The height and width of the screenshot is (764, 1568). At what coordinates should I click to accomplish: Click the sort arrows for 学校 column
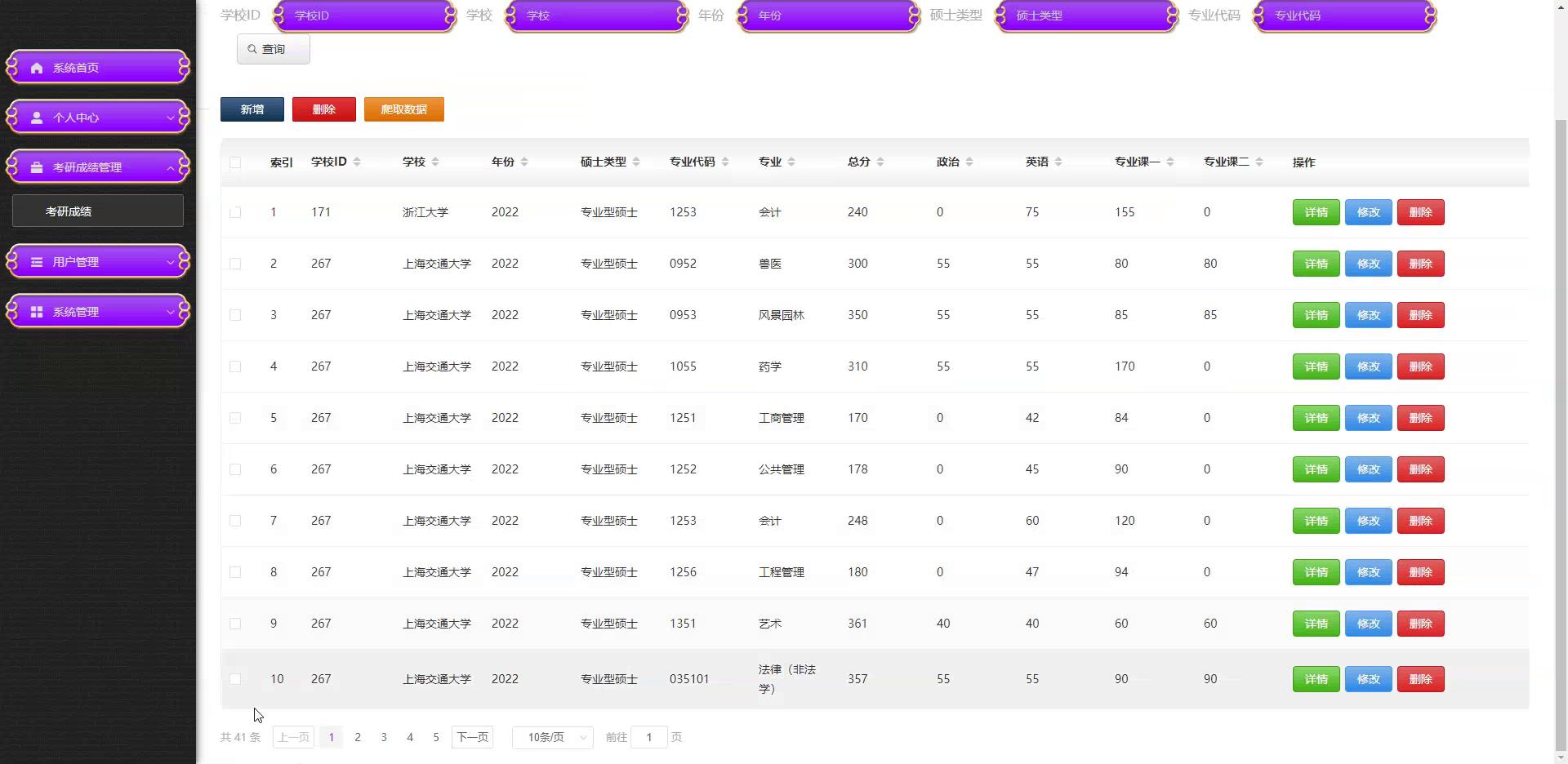click(x=435, y=162)
